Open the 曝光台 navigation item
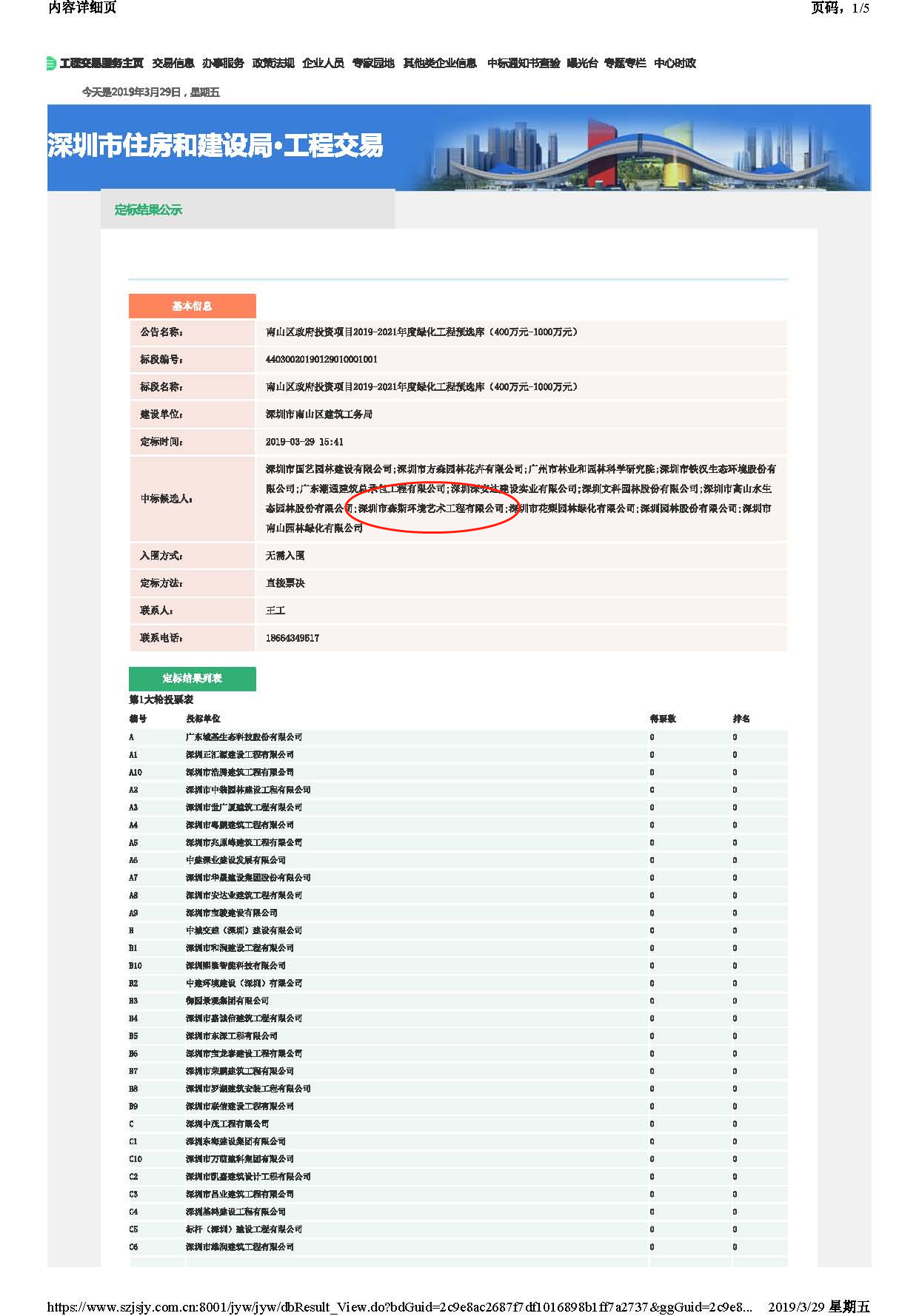Viewport: 919px width, 1316px height. [582, 64]
